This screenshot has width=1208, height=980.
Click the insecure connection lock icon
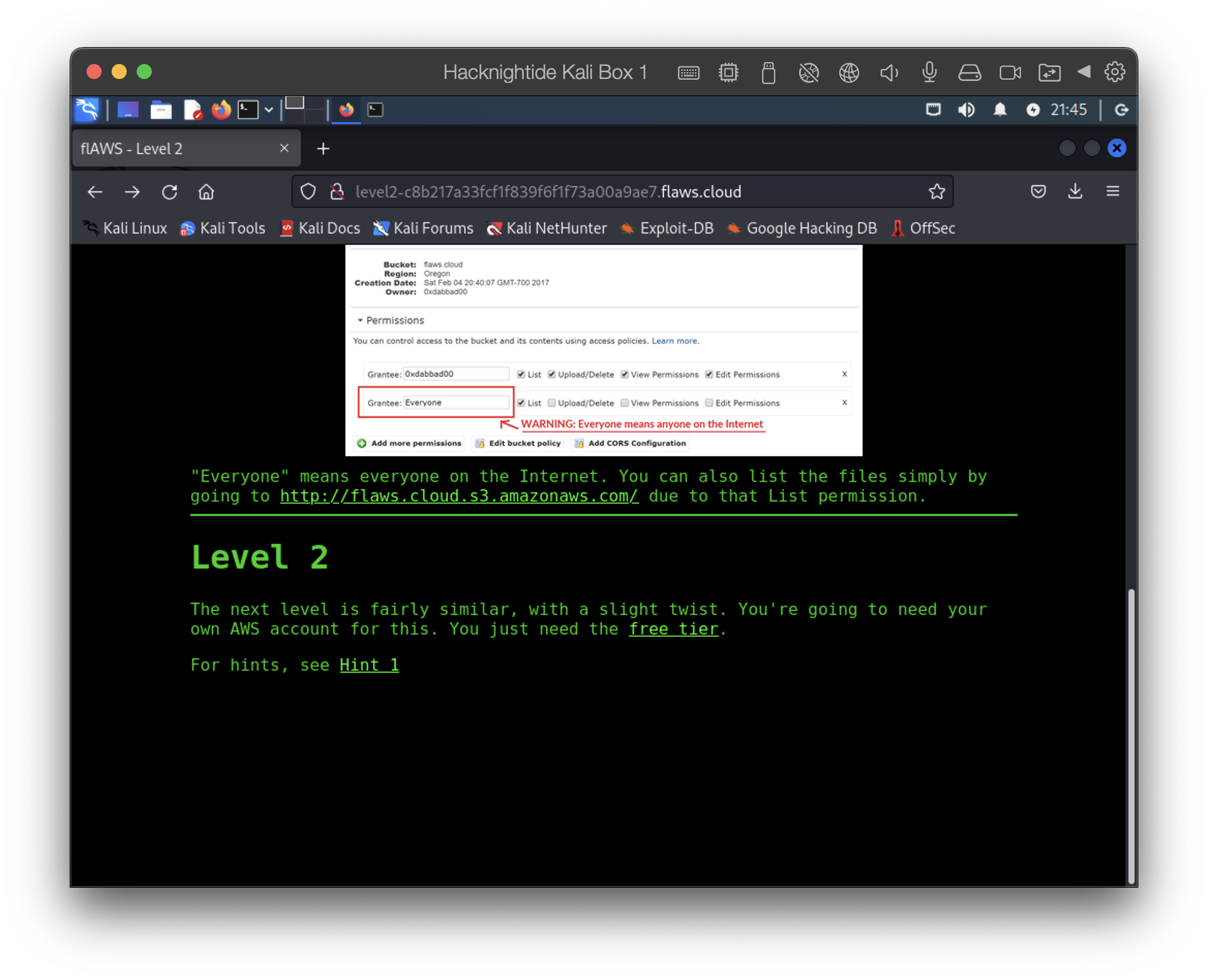(337, 192)
